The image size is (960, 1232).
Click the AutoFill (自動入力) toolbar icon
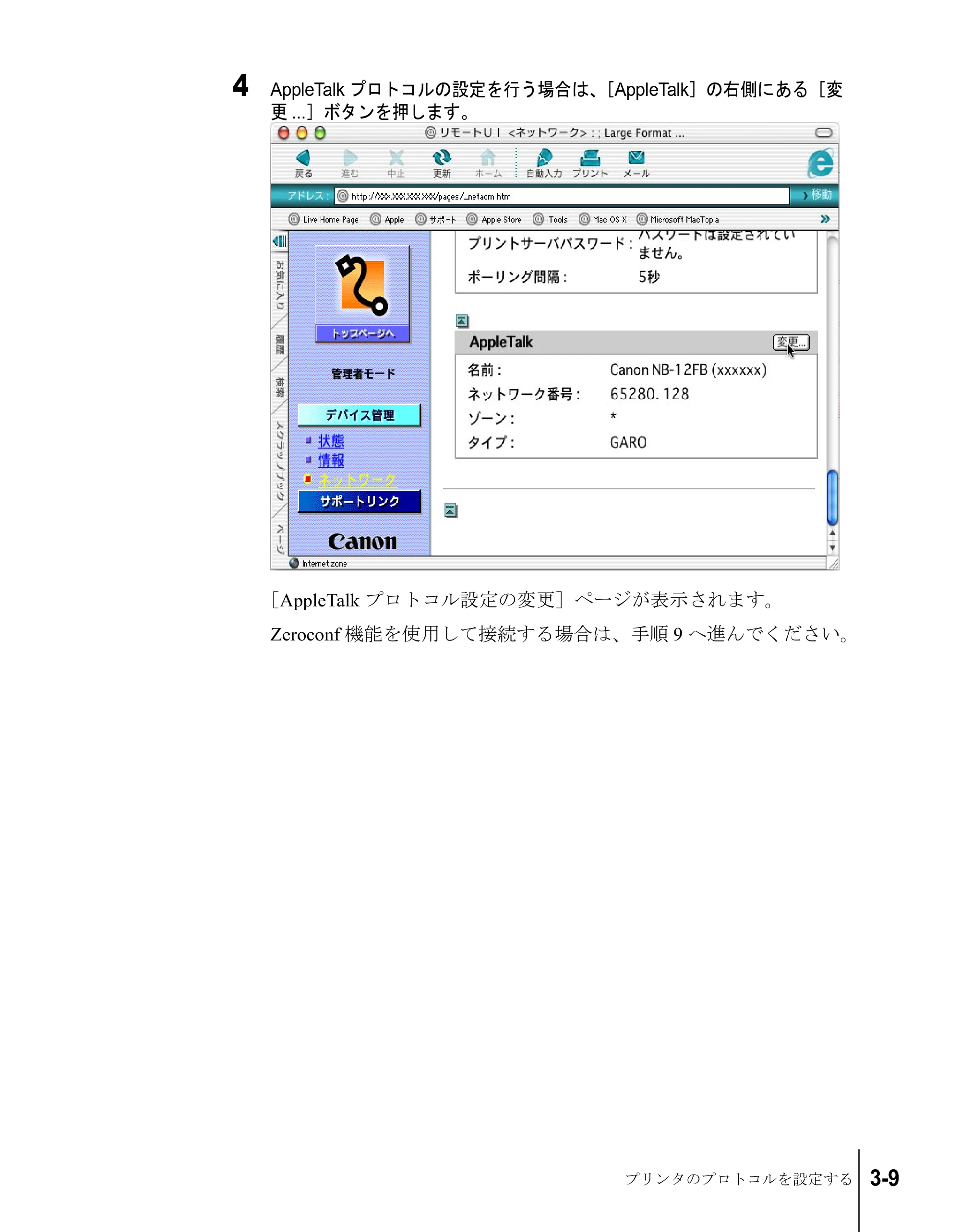point(544,158)
